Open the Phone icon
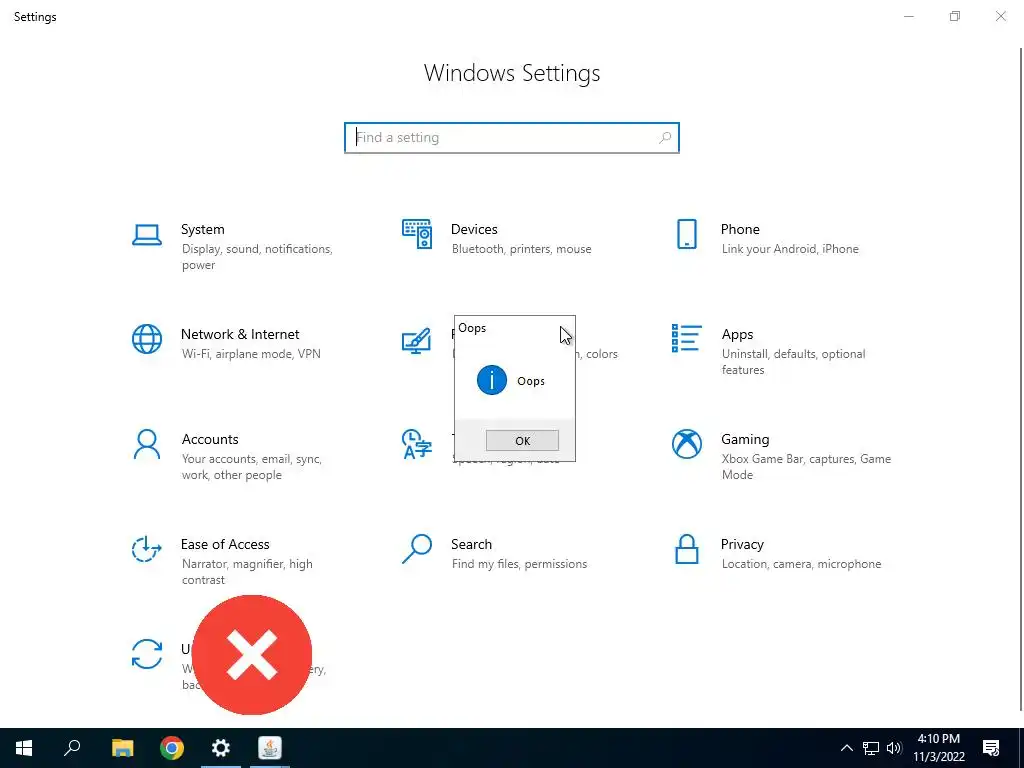1024x768 pixels. tap(686, 234)
